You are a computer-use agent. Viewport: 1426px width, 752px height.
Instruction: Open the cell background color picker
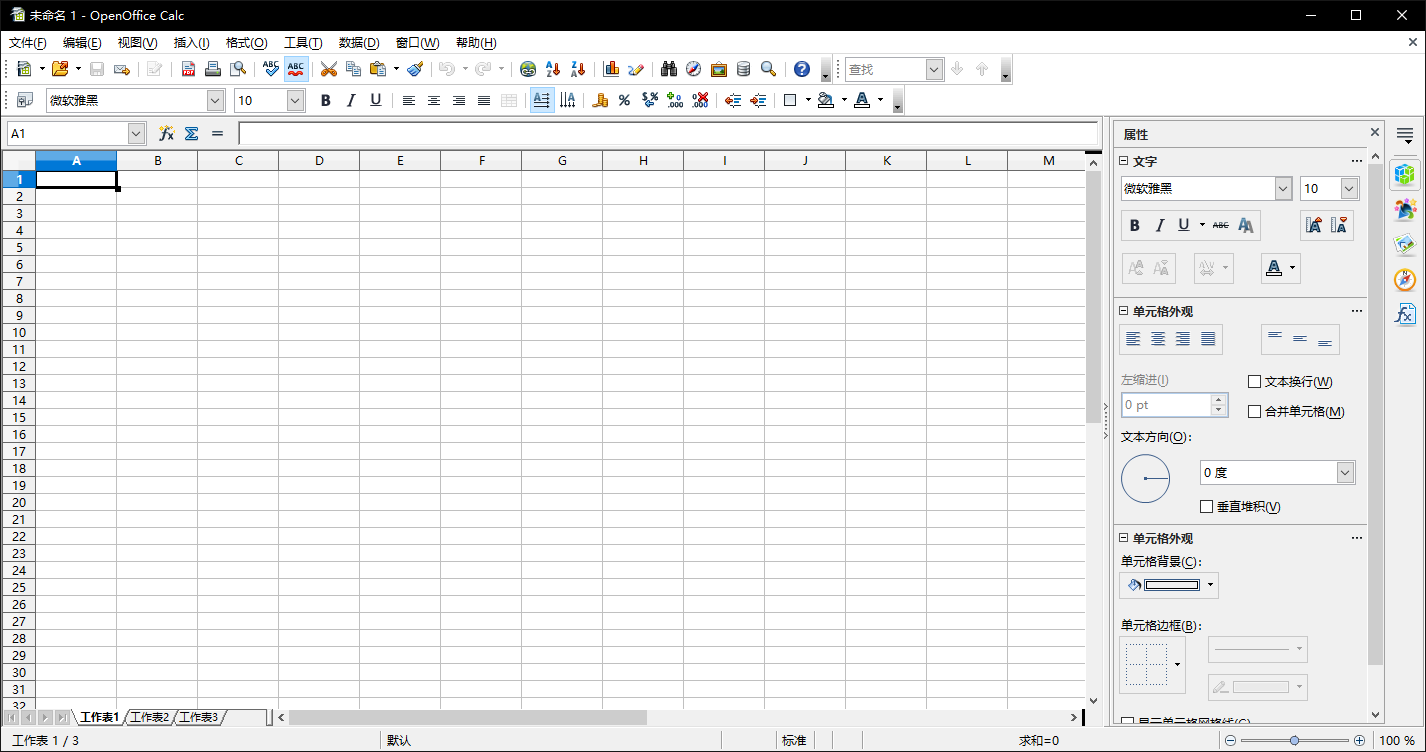point(1210,585)
